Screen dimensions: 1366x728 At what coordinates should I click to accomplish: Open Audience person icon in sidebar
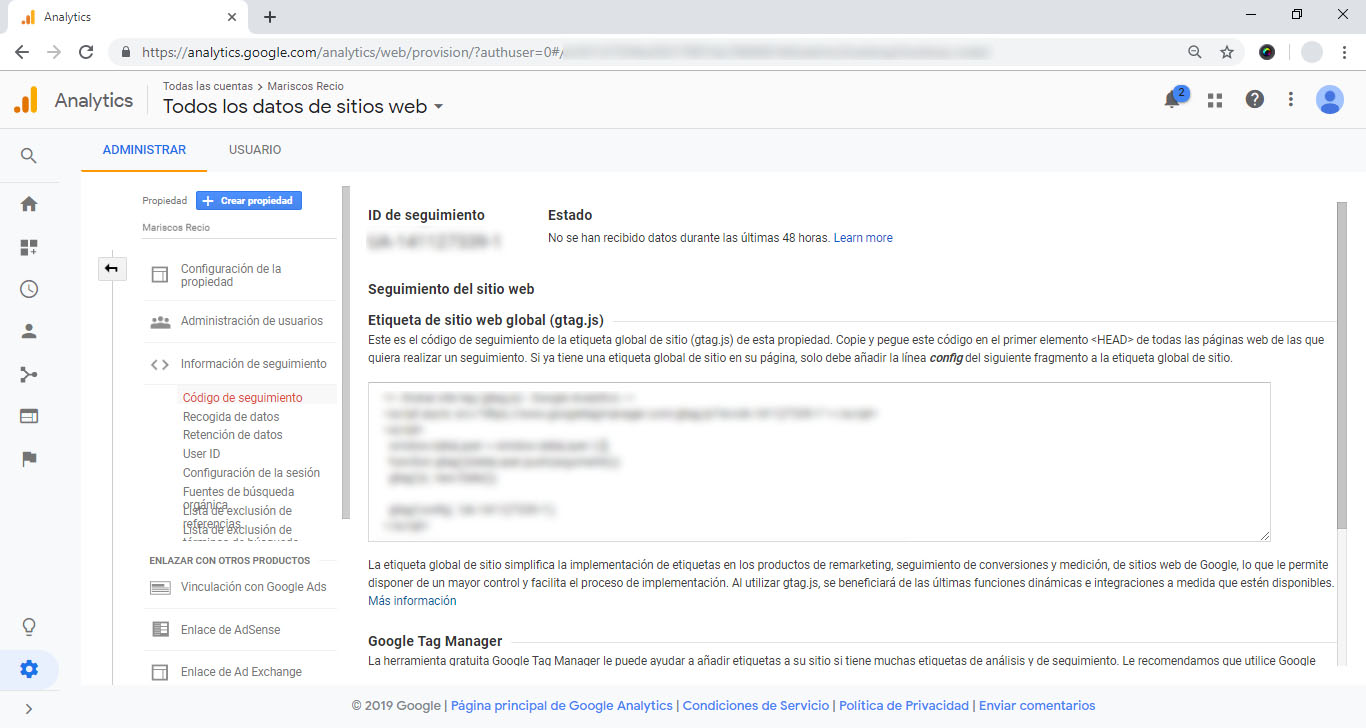[29, 331]
